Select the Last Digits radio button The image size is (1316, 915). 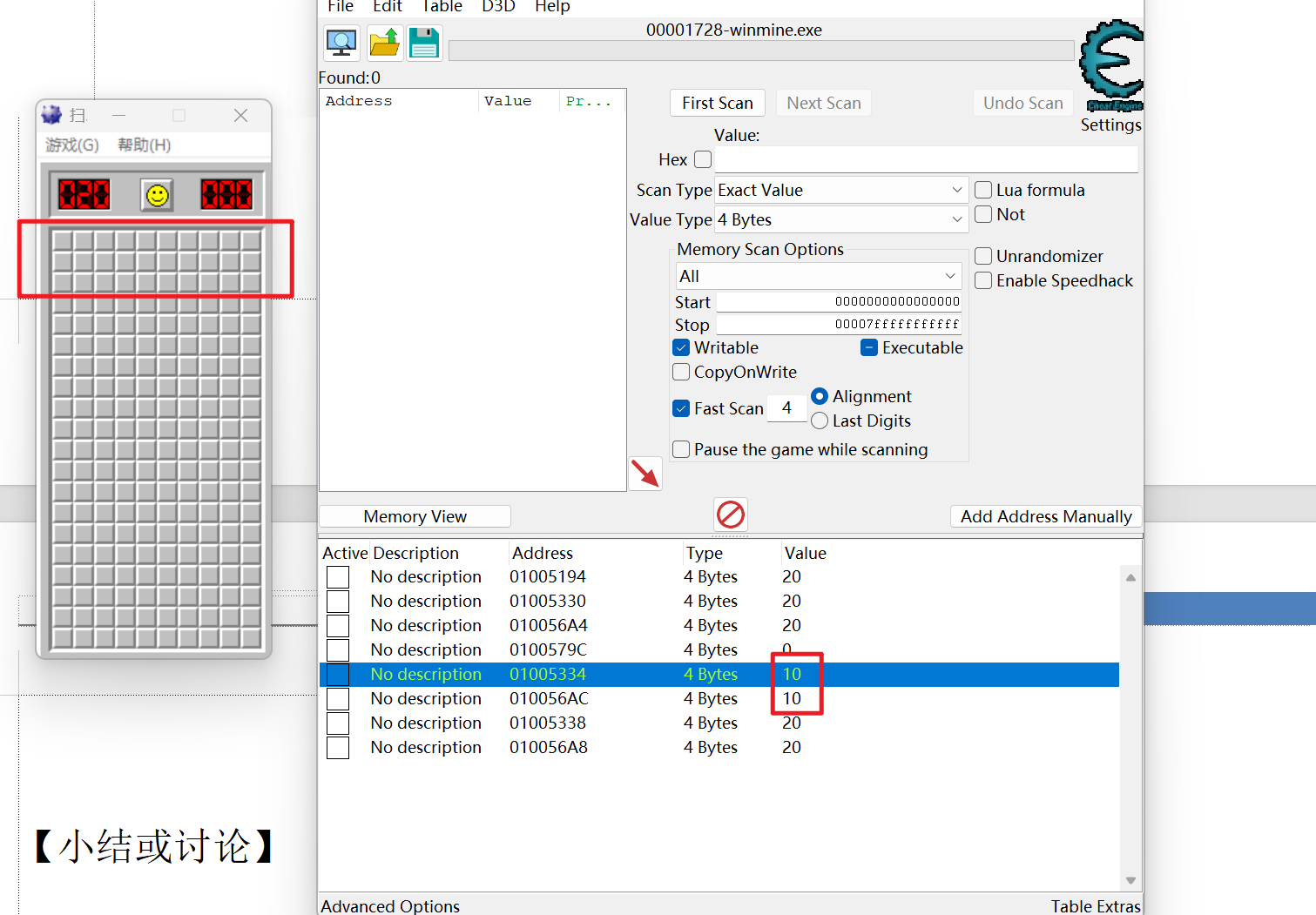[x=820, y=420]
